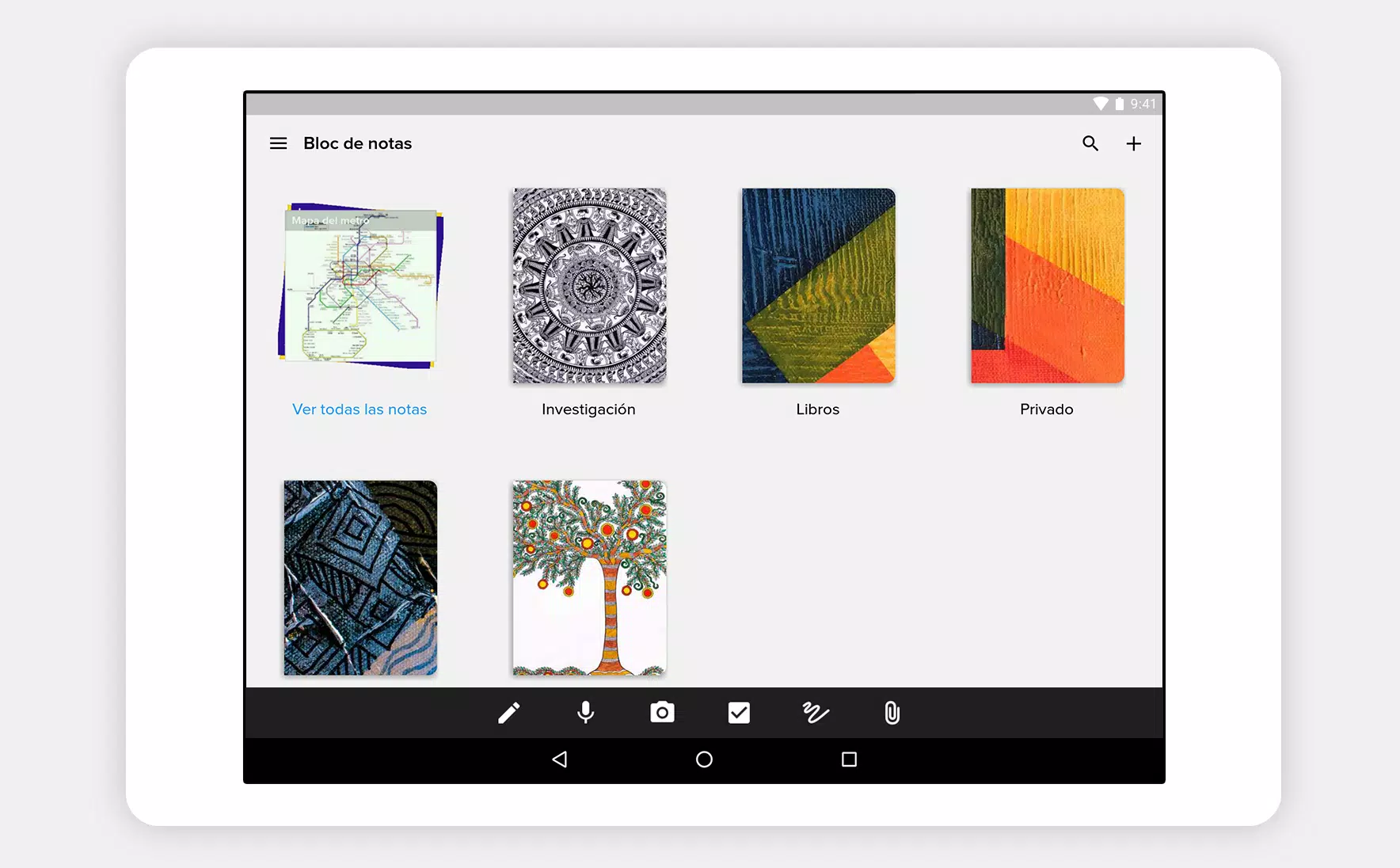Open the dark geometric pattern notebook
Screen dimensions: 1400x868
coord(360,578)
